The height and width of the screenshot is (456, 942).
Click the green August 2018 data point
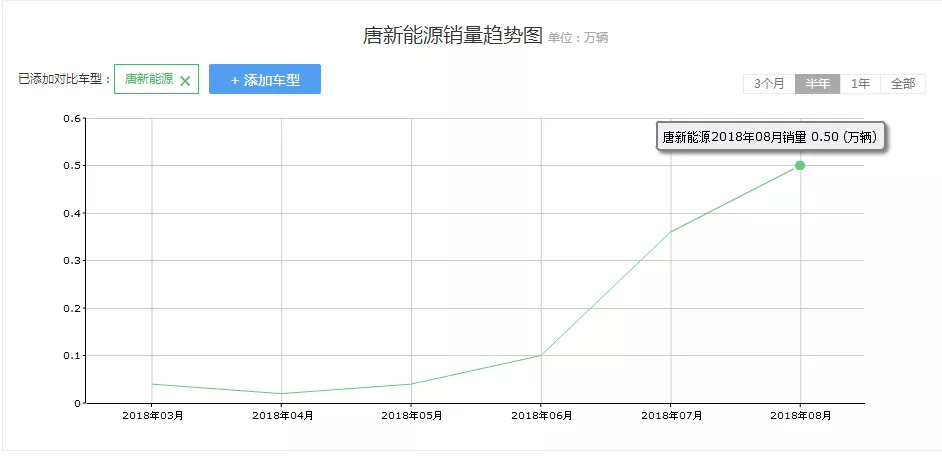[800, 165]
